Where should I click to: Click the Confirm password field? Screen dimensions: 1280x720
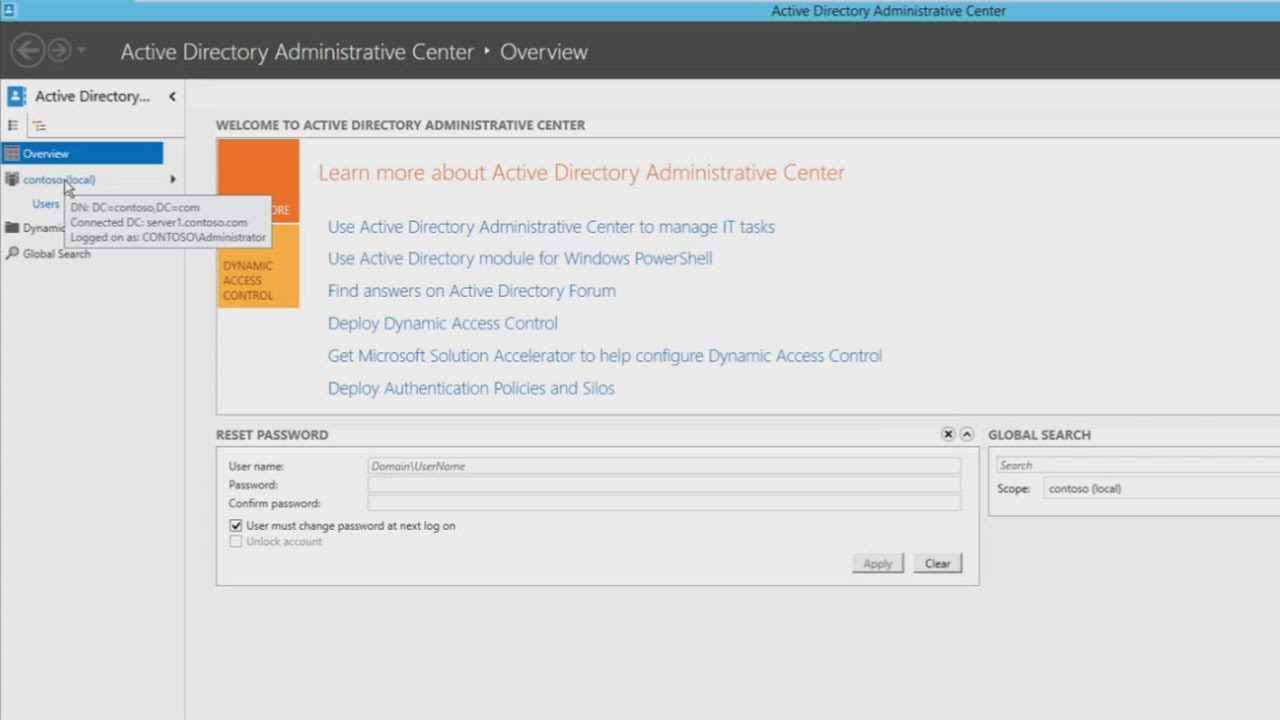(x=664, y=503)
